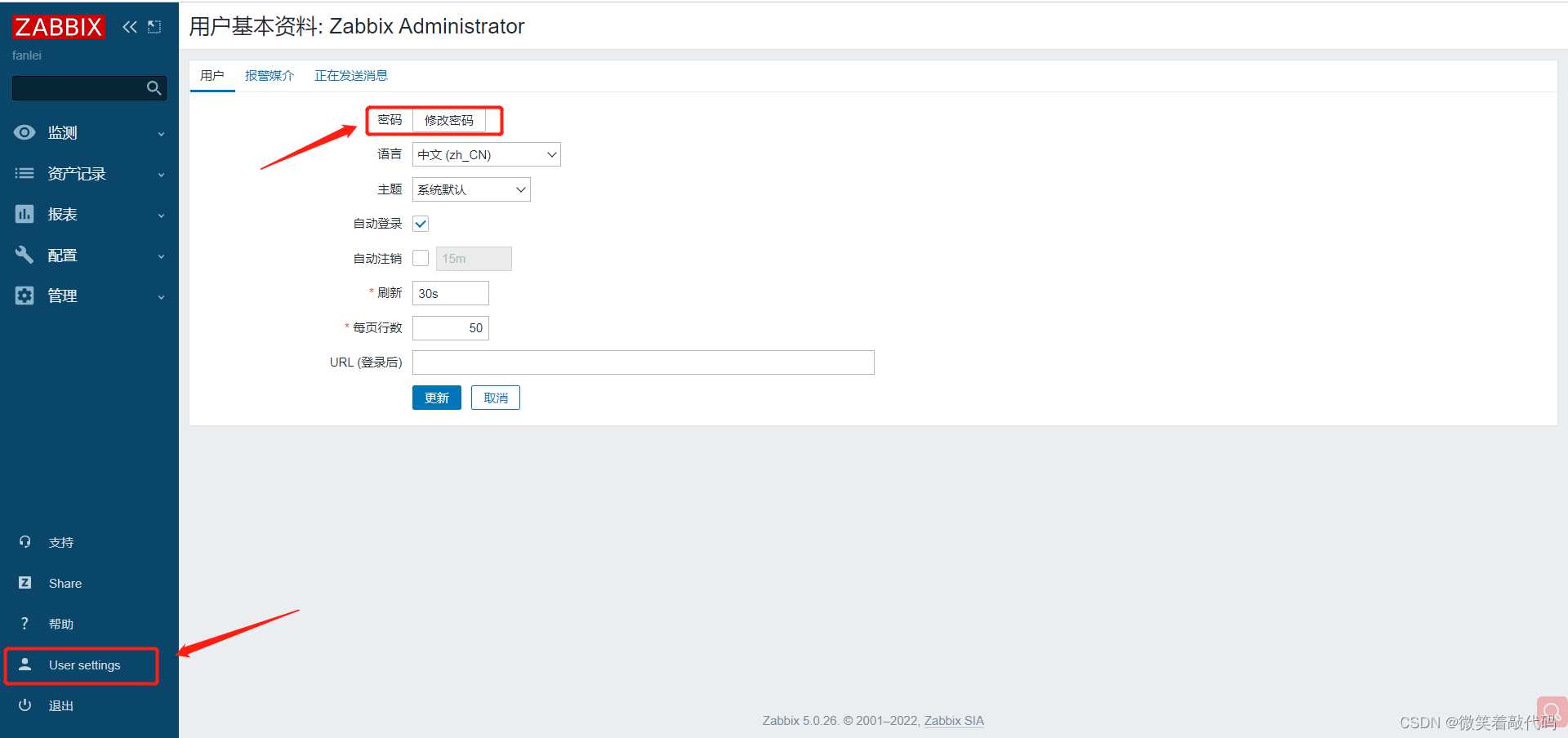The width and height of the screenshot is (1568, 738).
Task: Click the 用户基本资料 page heading
Action: point(357,26)
